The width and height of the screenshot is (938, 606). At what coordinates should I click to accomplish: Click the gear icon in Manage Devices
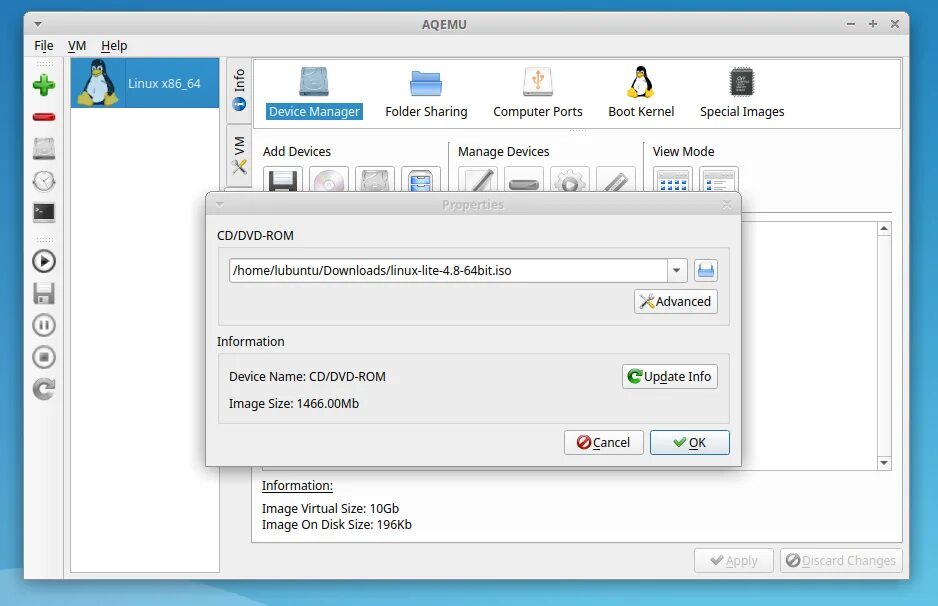570,179
